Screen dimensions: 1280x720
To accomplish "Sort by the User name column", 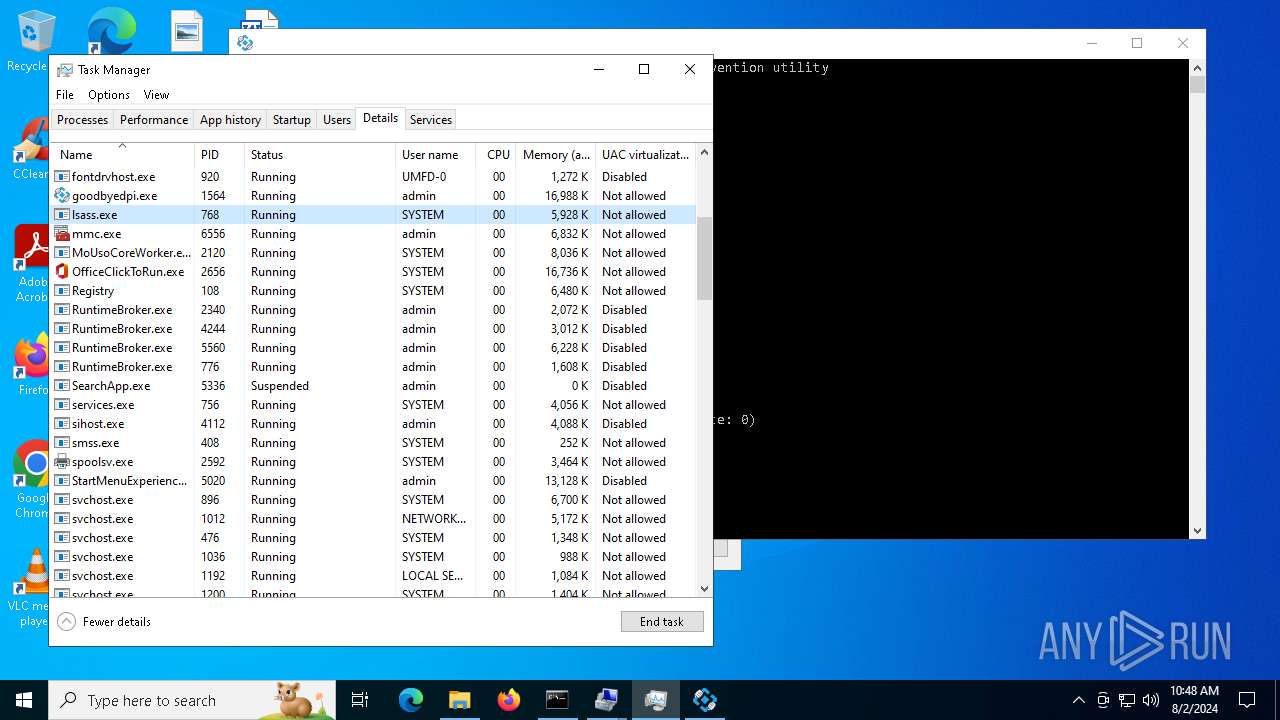I will pyautogui.click(x=437, y=155).
